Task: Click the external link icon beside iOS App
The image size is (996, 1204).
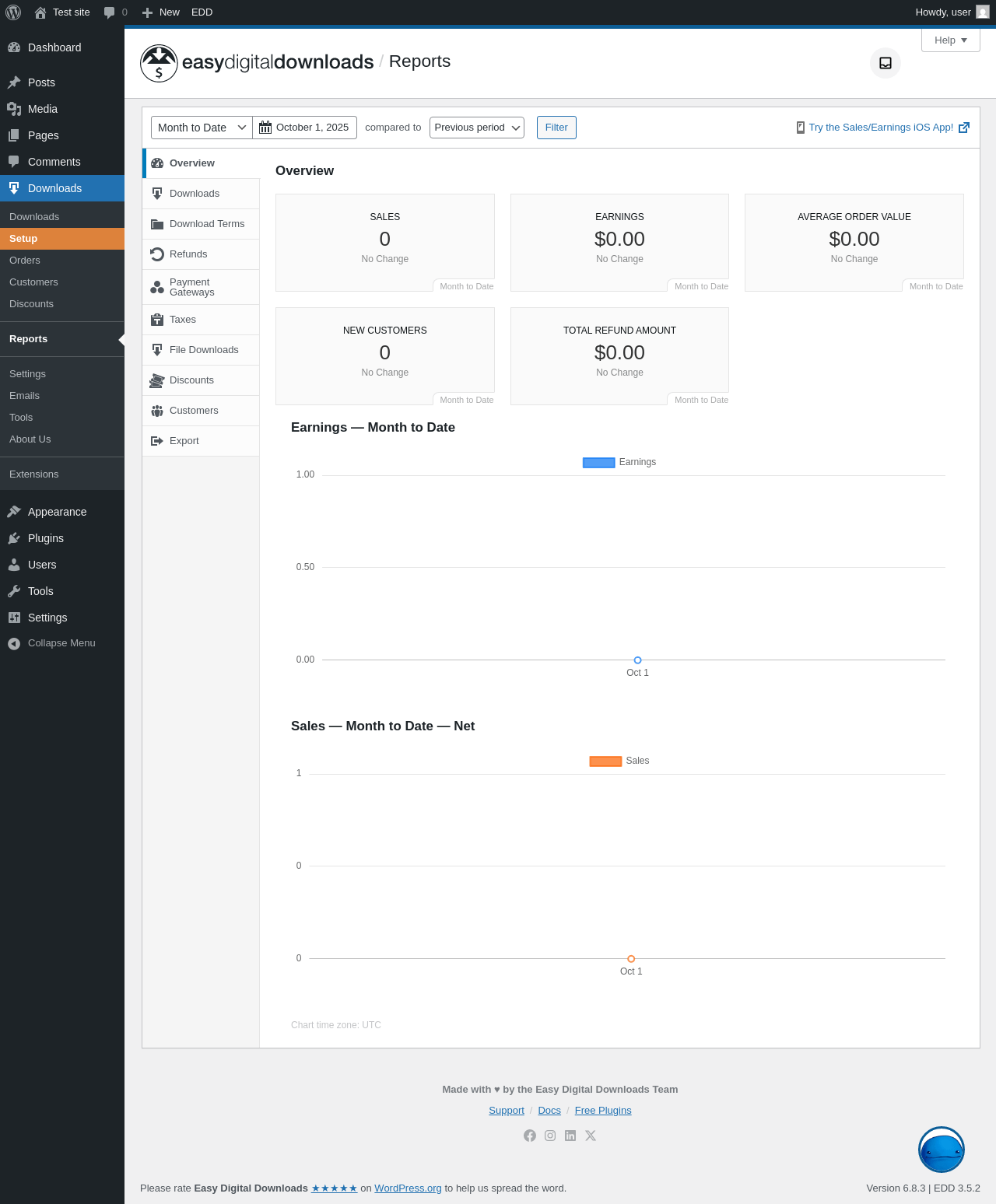Action: pyautogui.click(x=964, y=128)
